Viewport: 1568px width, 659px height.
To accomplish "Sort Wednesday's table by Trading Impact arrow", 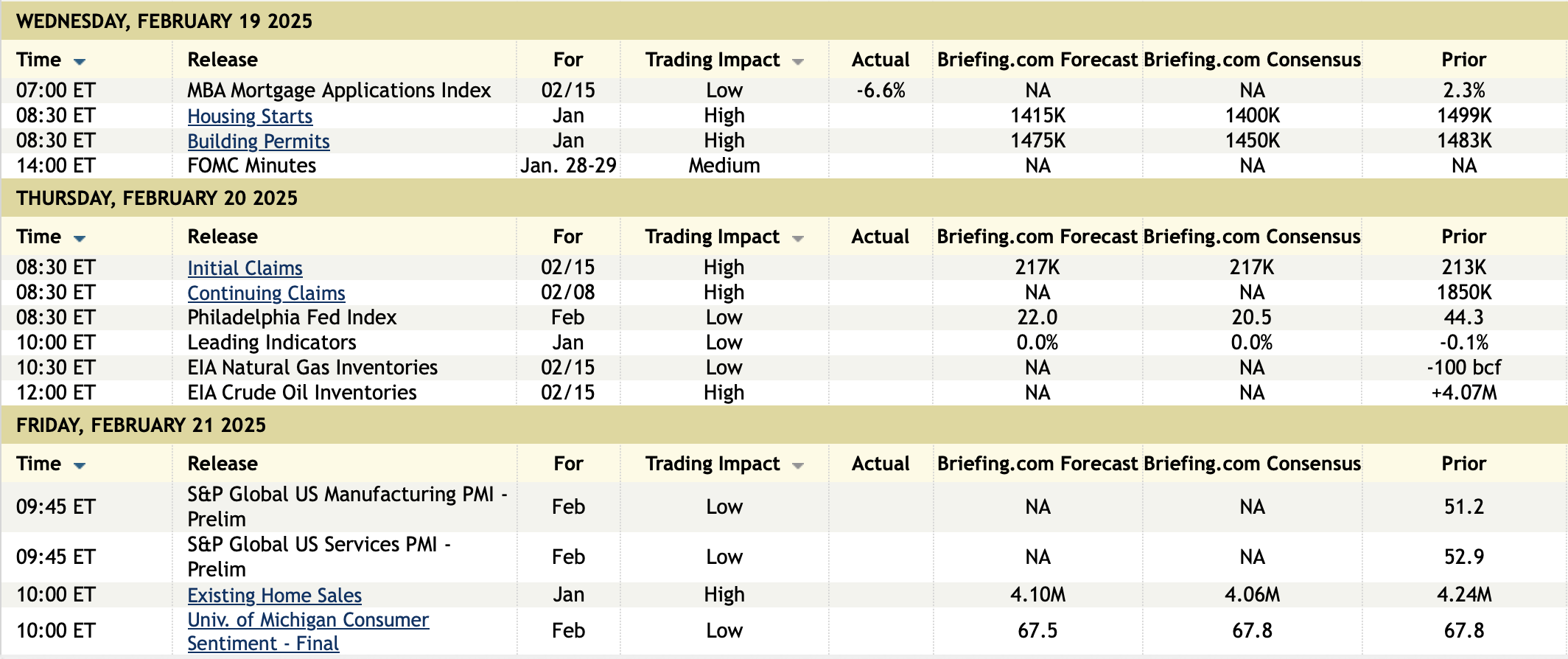I will tap(797, 61).
